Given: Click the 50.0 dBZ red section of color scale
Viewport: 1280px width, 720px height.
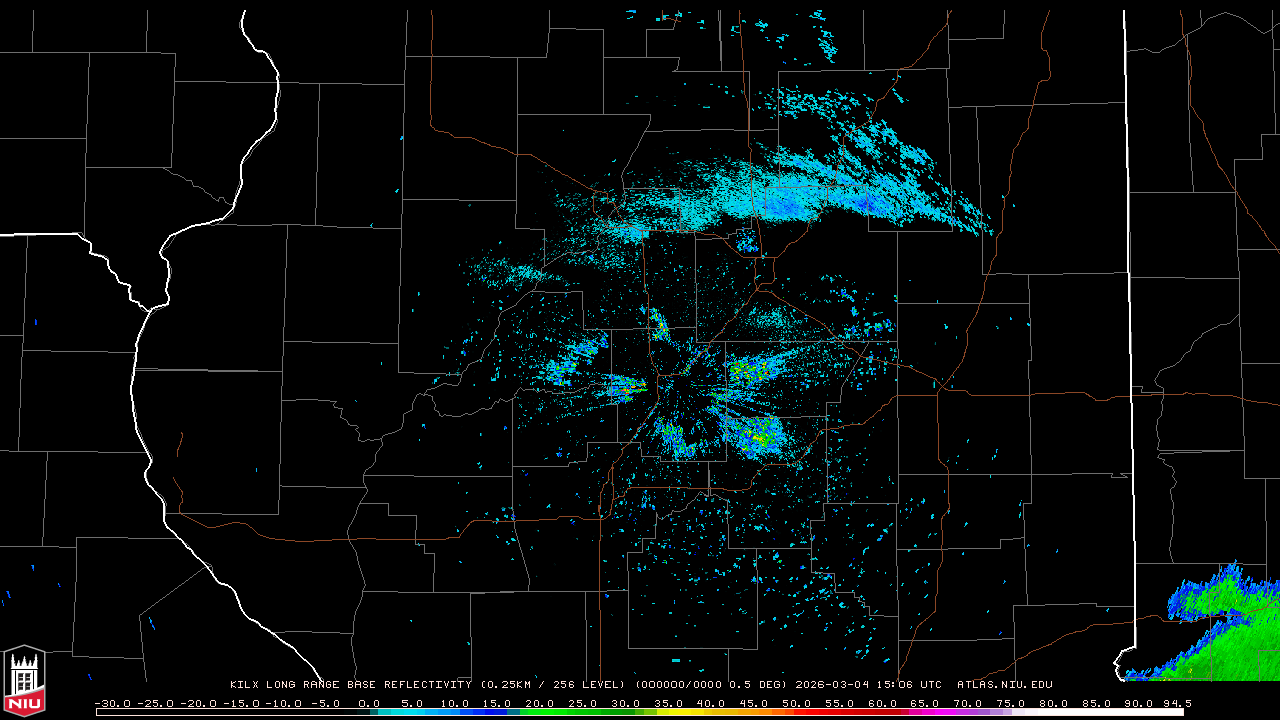Looking at the screenshot, I should pyautogui.click(x=797, y=712).
